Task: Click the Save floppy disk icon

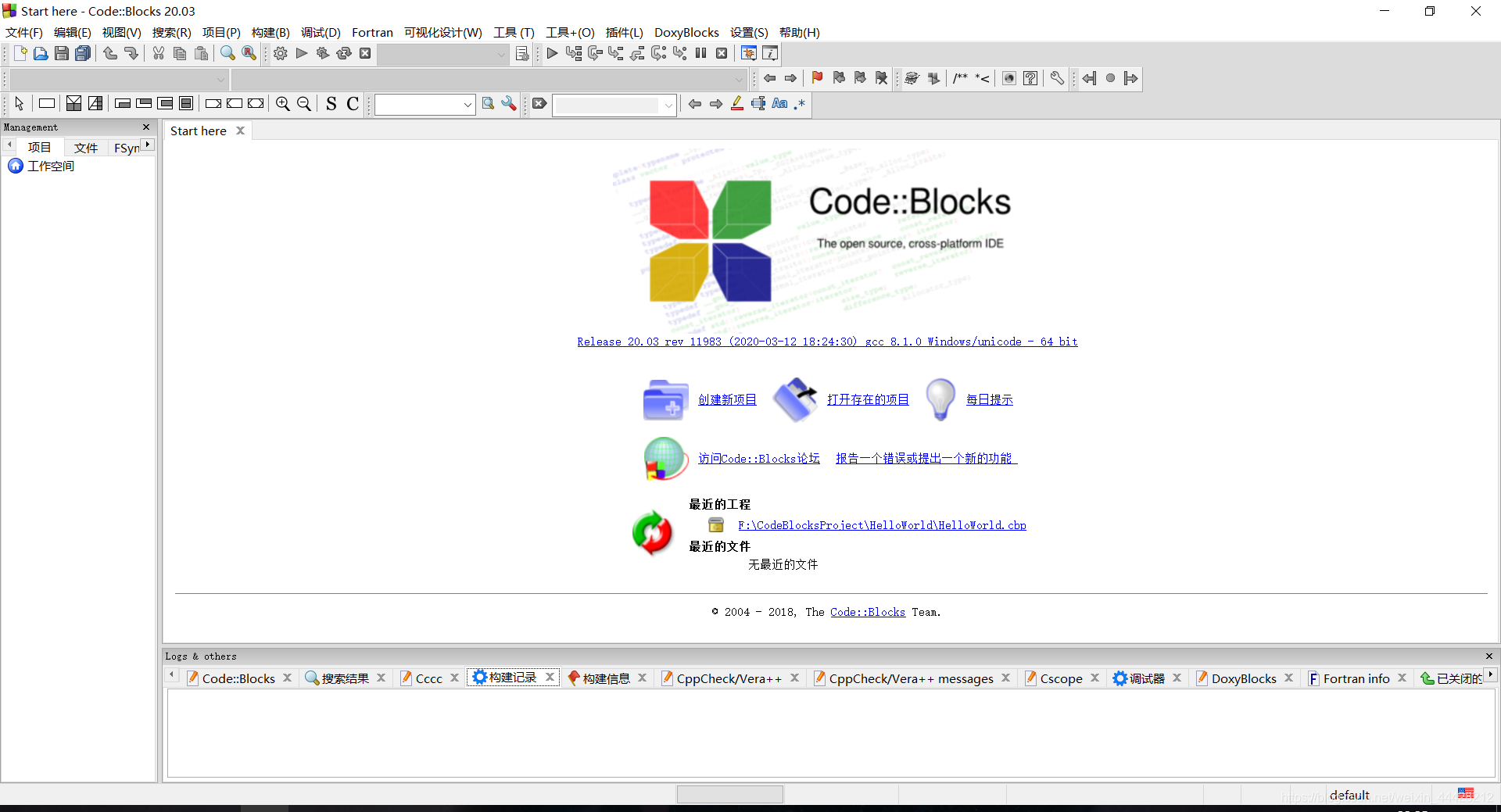Action: click(62, 53)
